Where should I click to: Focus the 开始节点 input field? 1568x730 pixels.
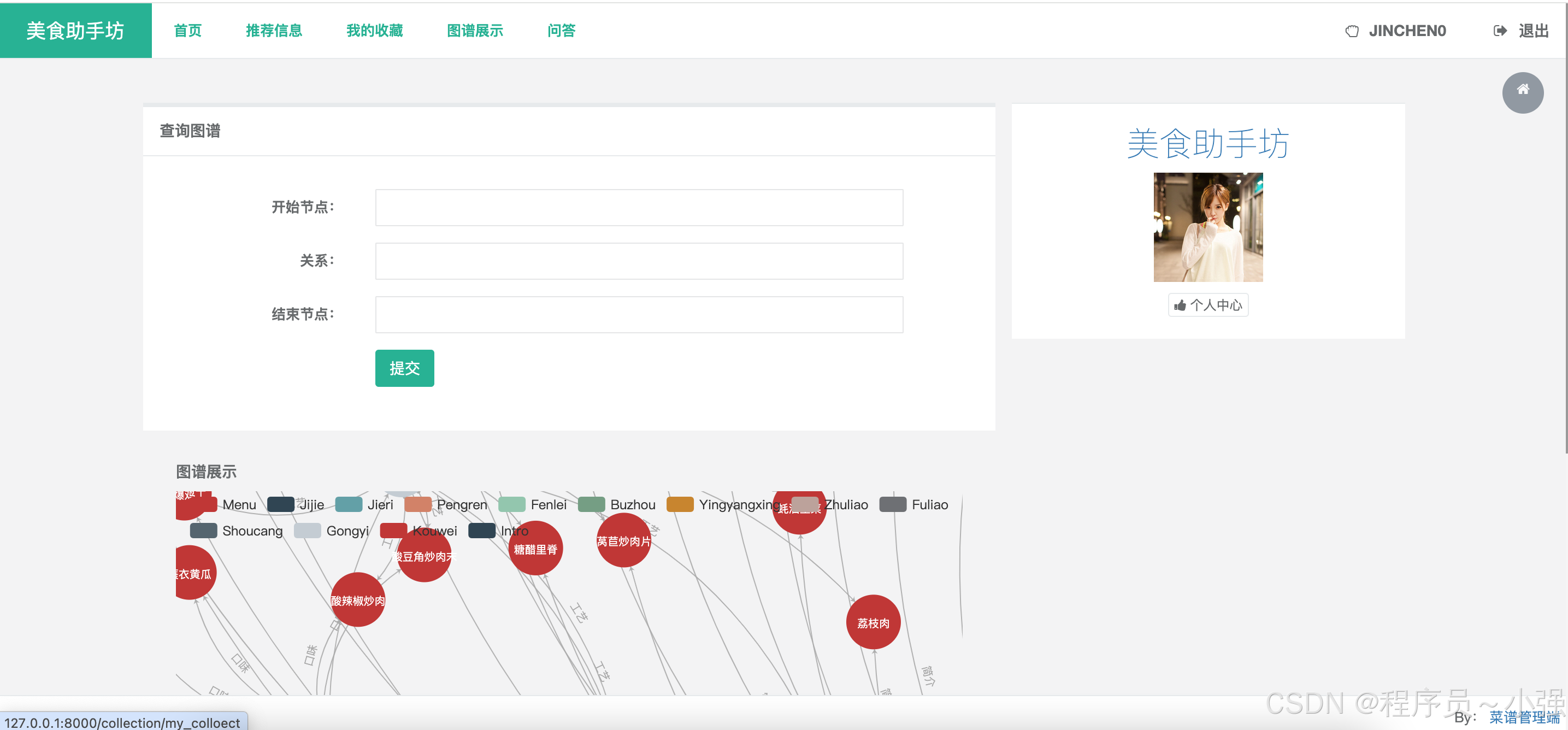[x=639, y=208]
